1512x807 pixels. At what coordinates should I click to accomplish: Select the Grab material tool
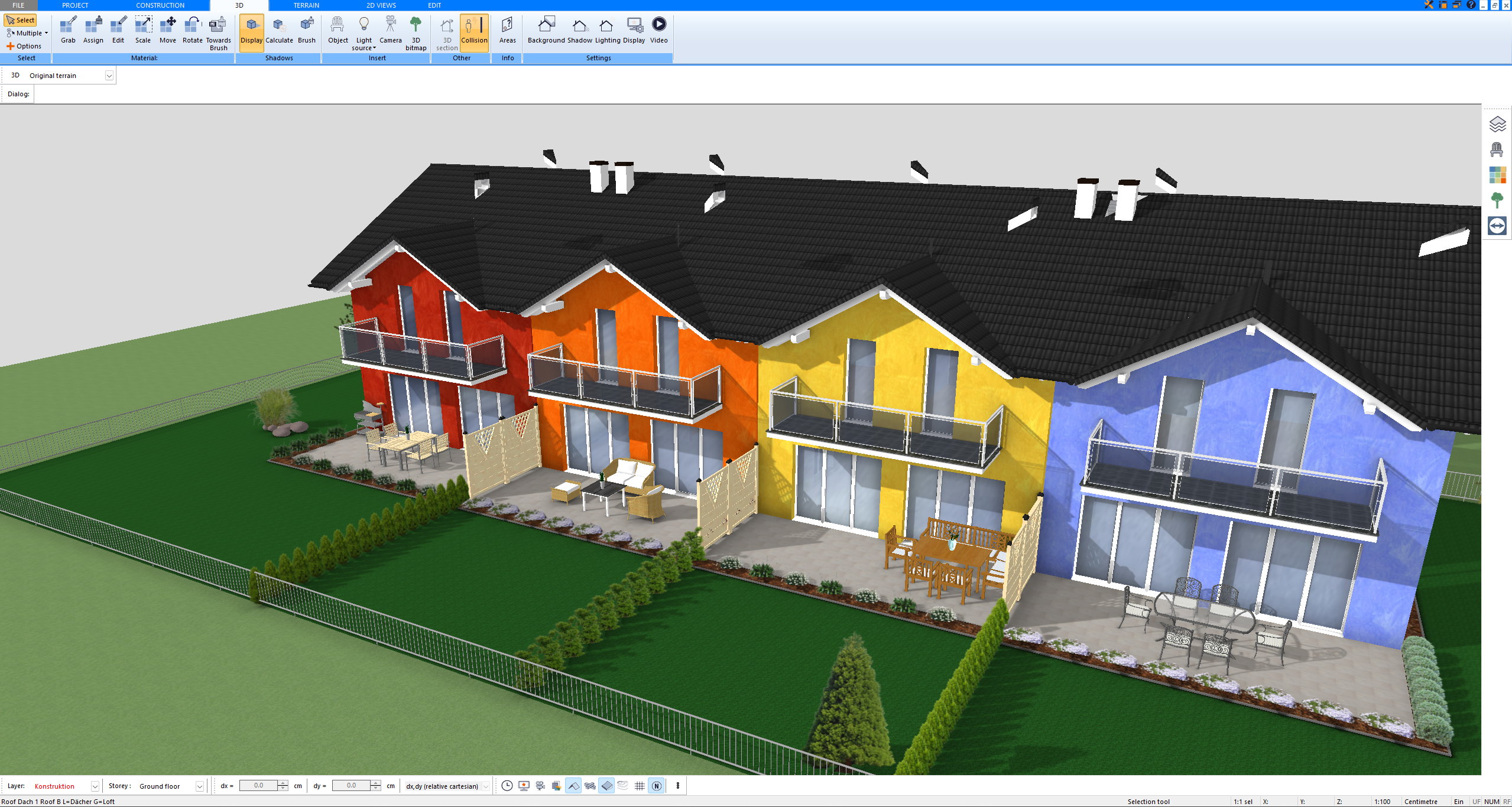pos(68,31)
